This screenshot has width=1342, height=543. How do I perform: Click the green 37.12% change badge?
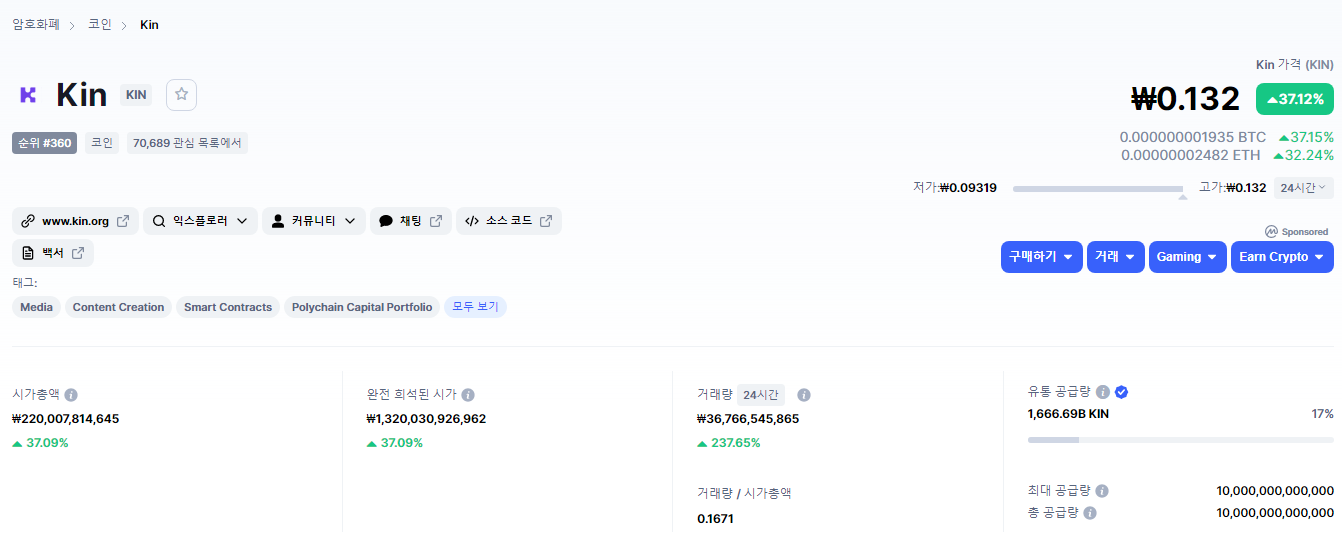[1295, 99]
